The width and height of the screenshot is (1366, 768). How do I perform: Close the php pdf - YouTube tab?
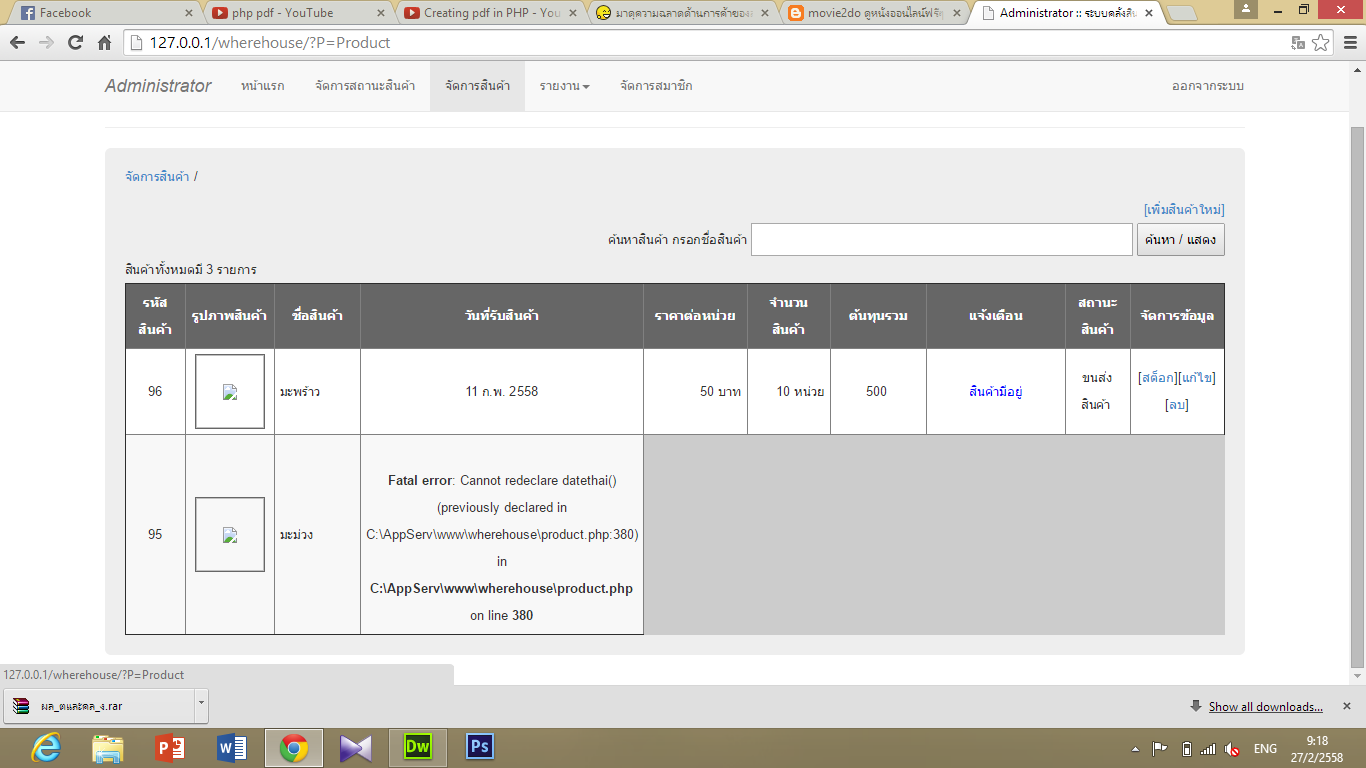382,13
